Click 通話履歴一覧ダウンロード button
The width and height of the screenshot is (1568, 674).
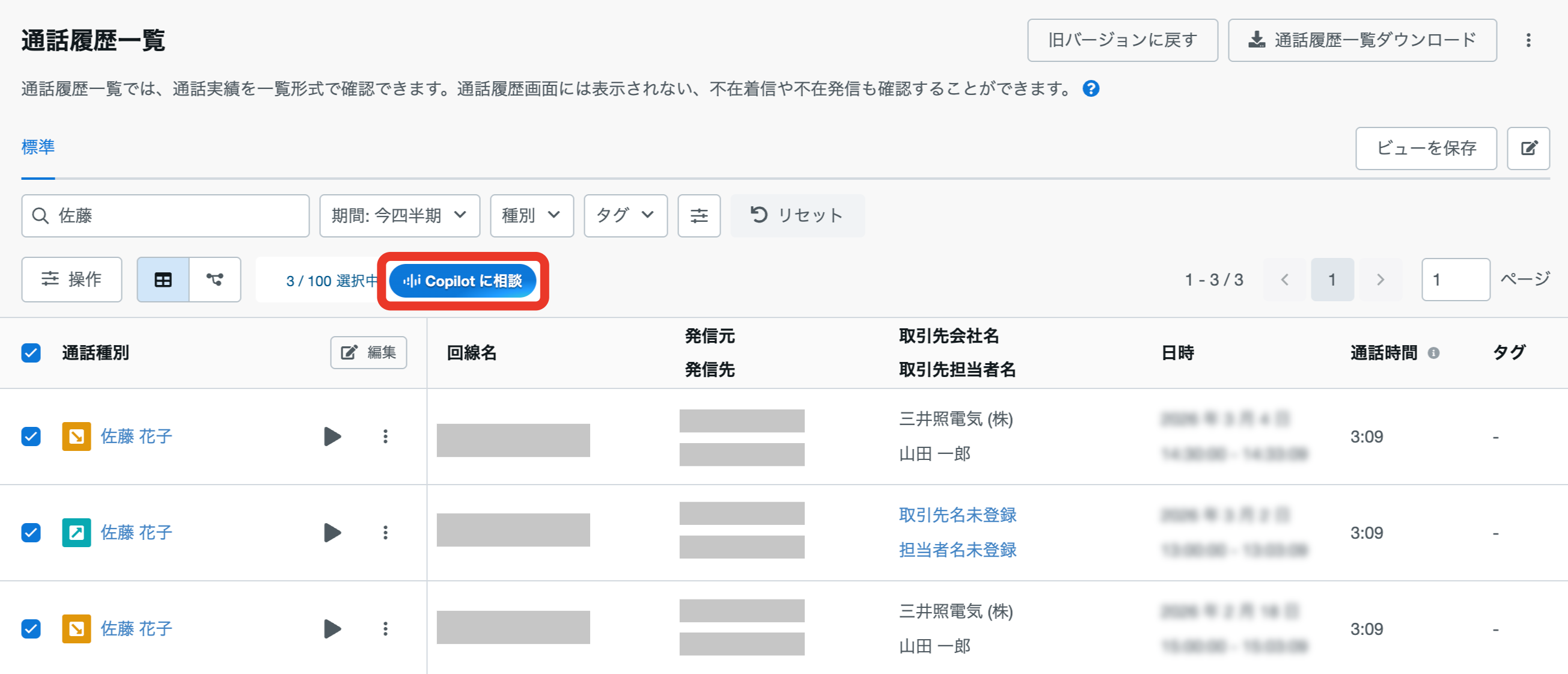(x=1362, y=40)
